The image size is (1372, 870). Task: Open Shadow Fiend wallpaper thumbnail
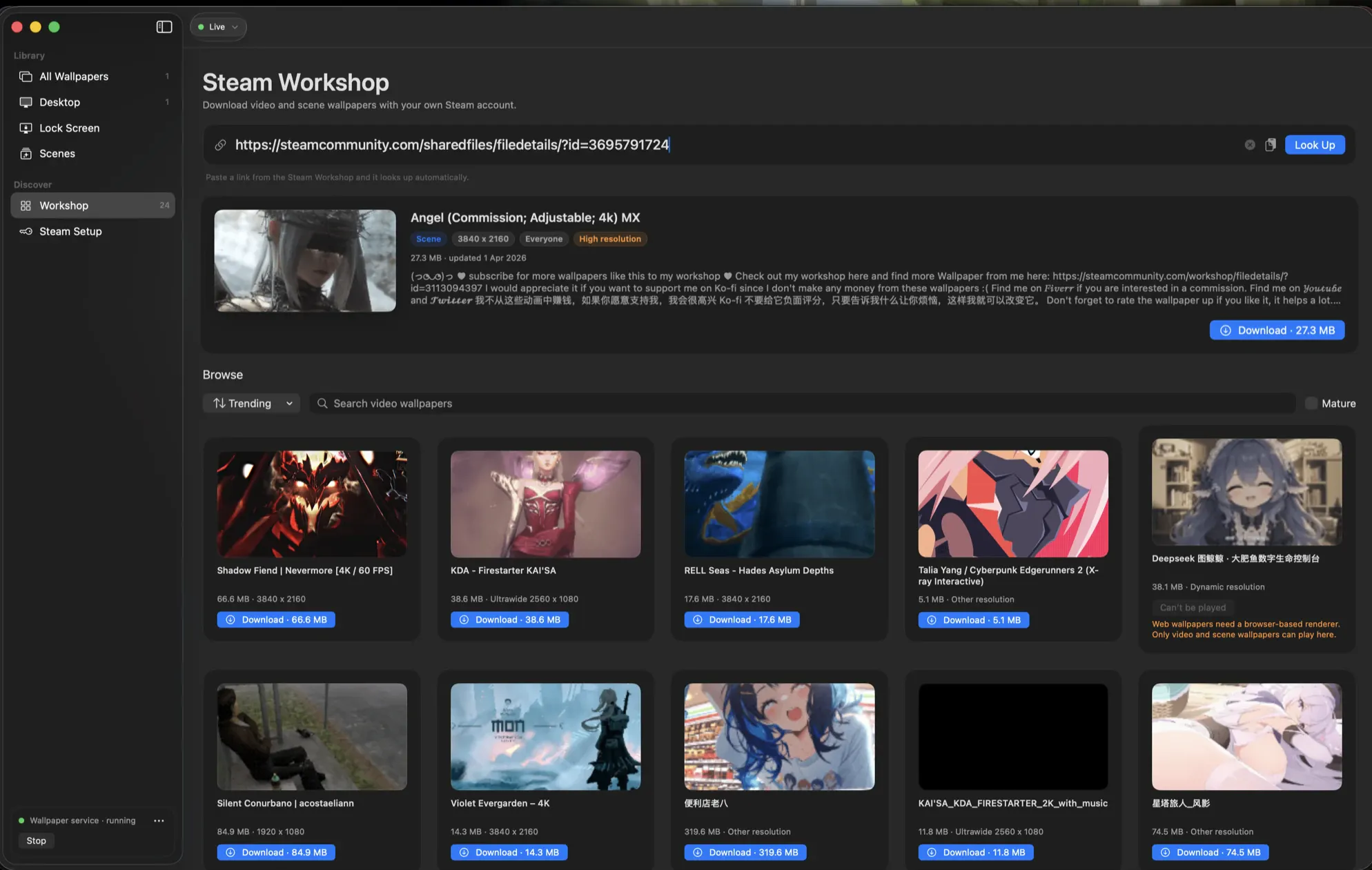312,504
